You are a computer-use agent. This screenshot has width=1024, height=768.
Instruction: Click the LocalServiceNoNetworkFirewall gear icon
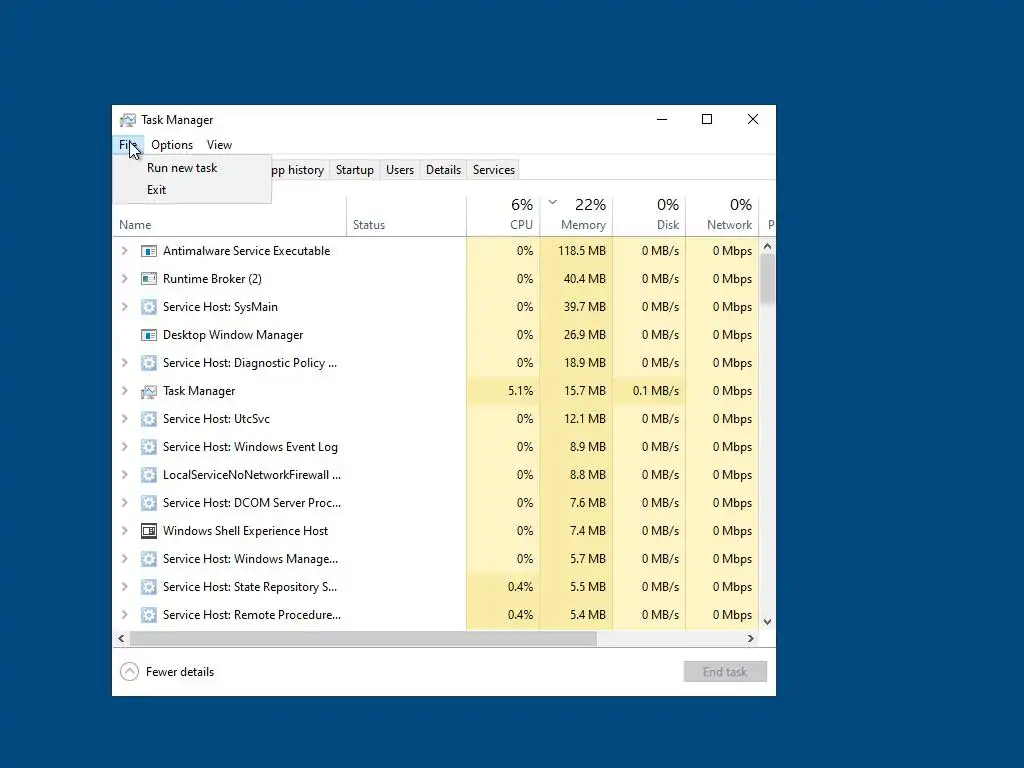(149, 475)
